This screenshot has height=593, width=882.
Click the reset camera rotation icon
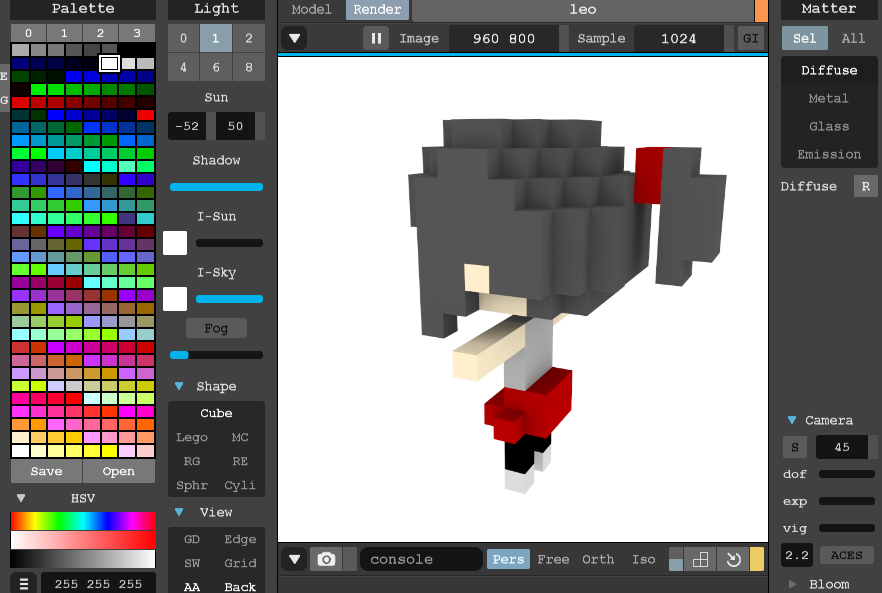tap(734, 559)
